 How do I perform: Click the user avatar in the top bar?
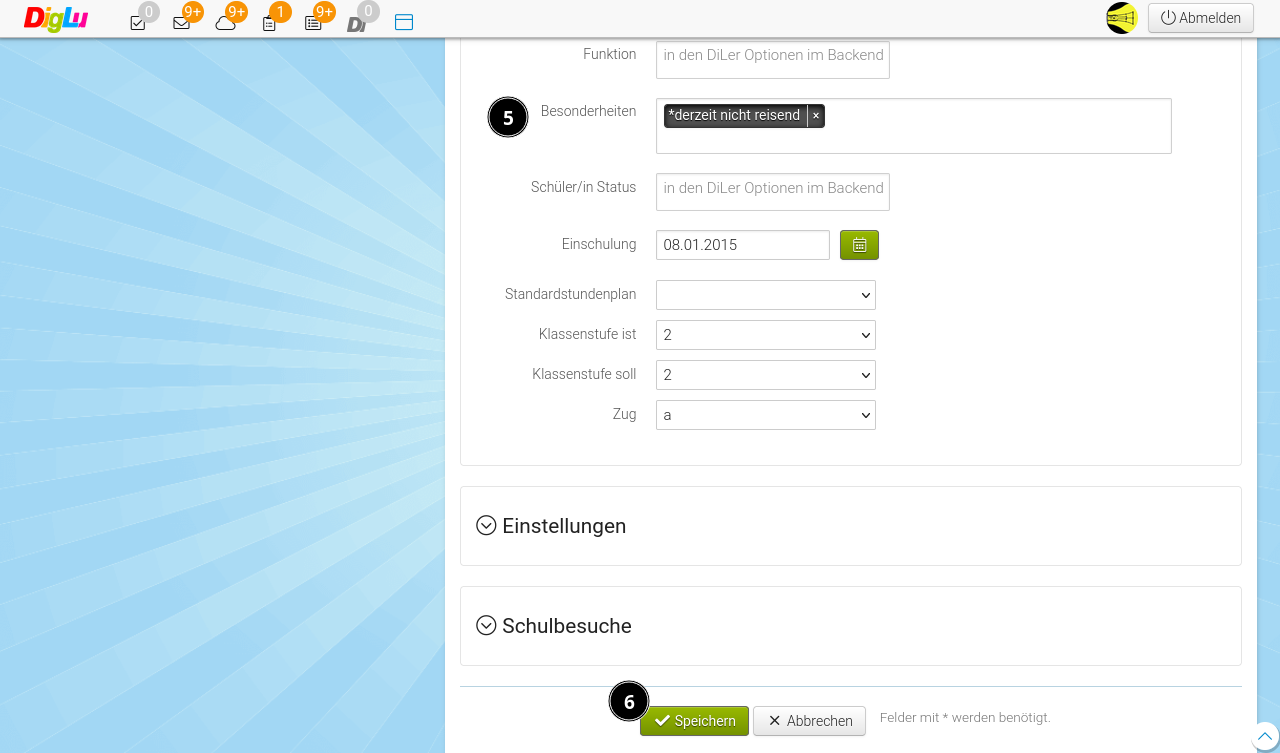point(1121,17)
